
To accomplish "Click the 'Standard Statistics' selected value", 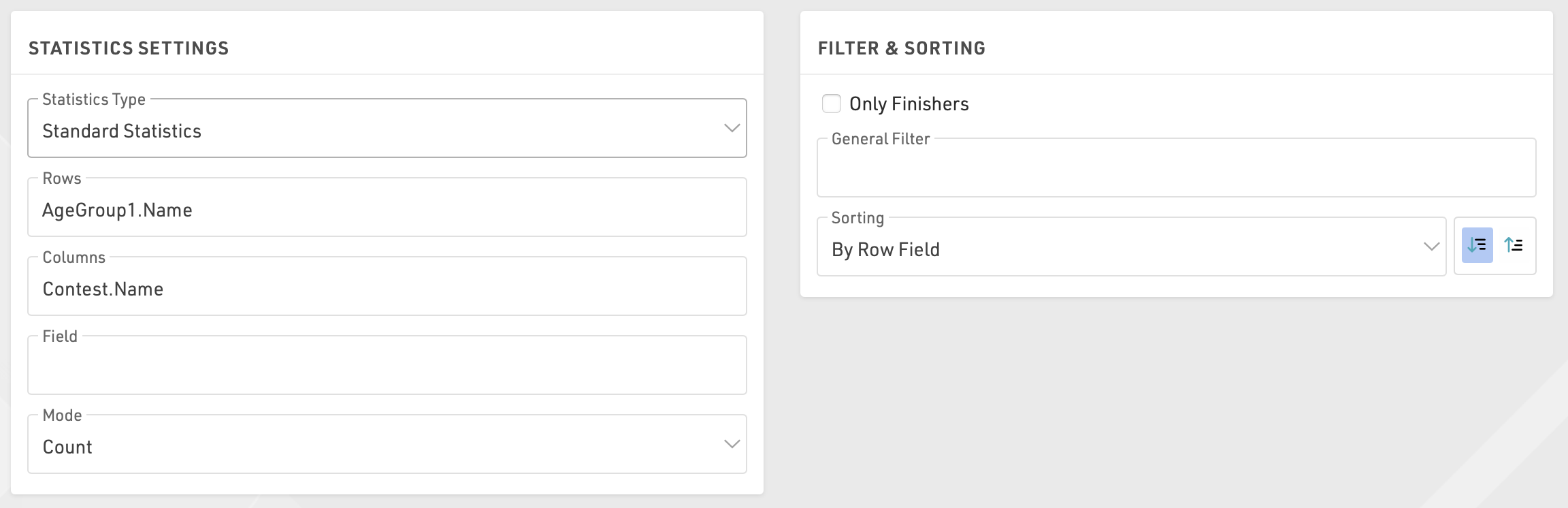I will tap(122, 131).
